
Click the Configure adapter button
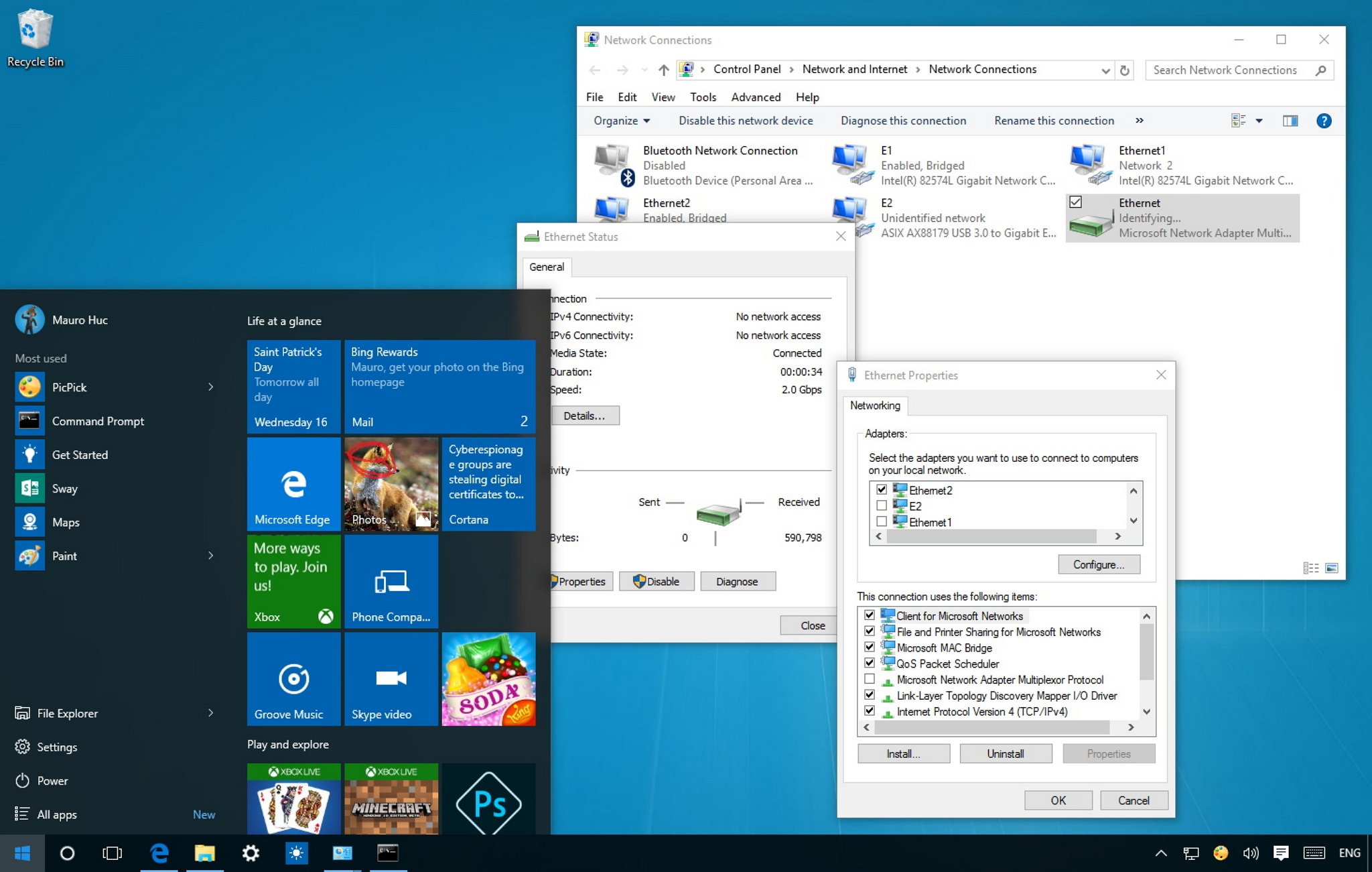[1098, 564]
